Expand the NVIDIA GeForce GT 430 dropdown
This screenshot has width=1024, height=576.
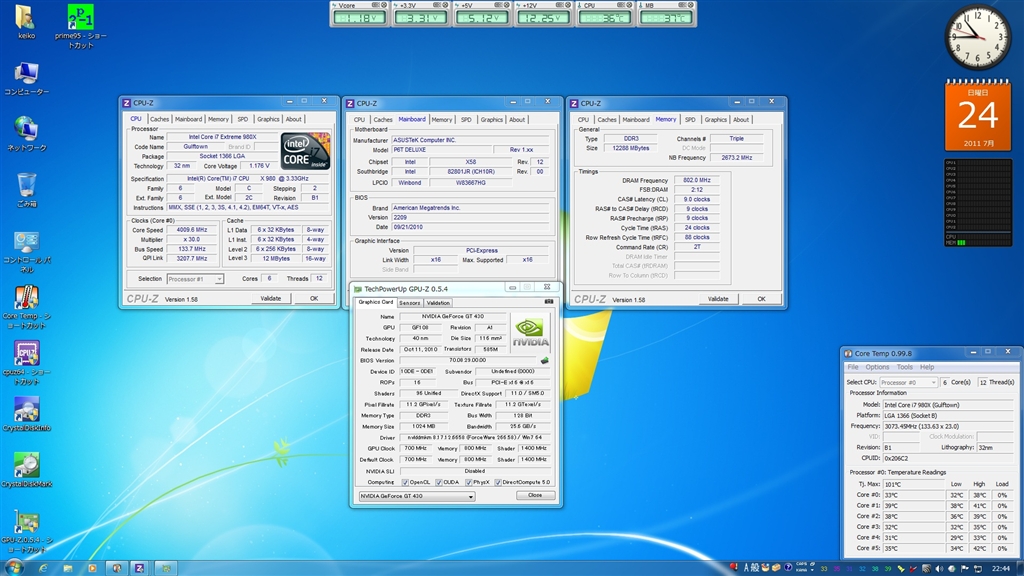[416, 495]
